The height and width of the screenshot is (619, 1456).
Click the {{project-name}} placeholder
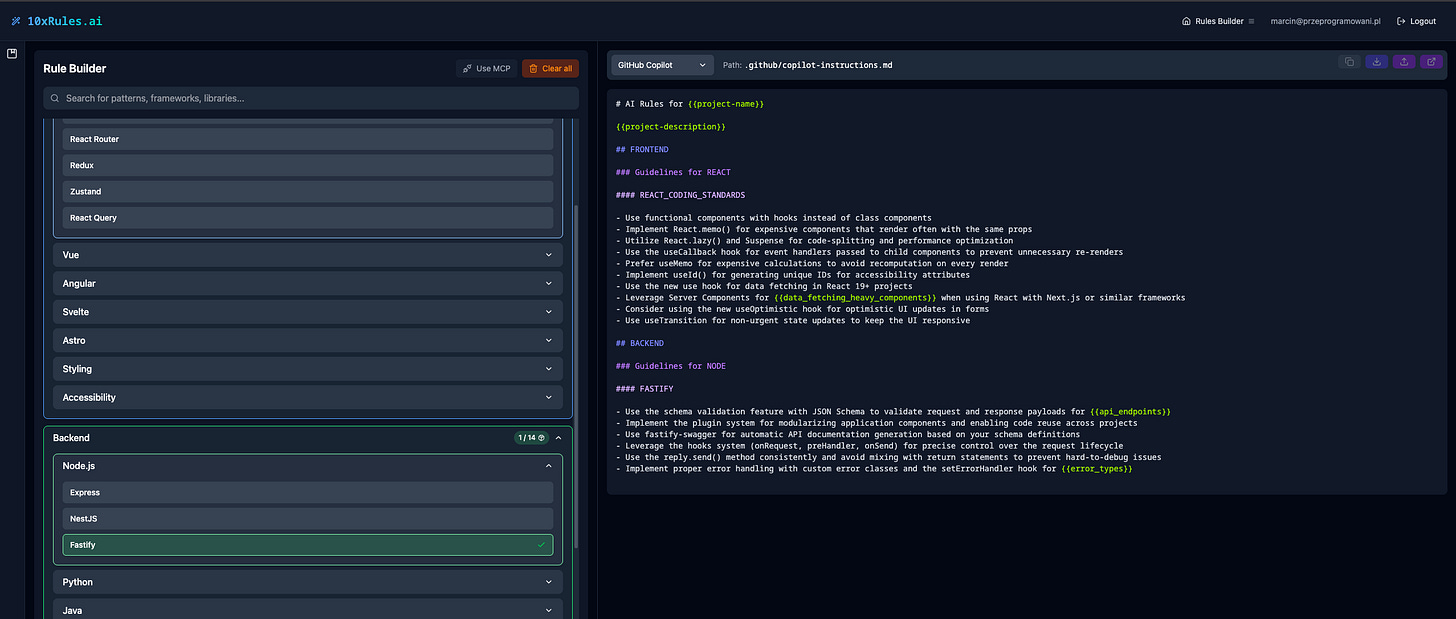(x=726, y=104)
